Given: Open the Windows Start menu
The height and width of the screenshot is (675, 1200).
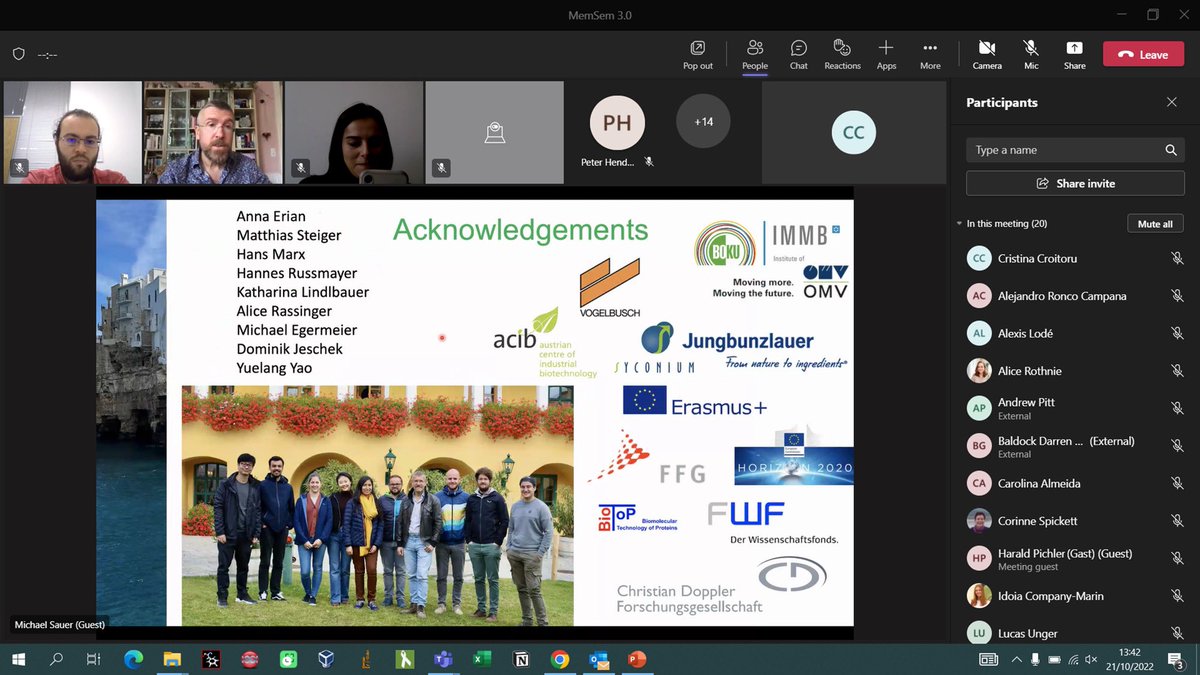Looking at the screenshot, I should (x=18, y=659).
